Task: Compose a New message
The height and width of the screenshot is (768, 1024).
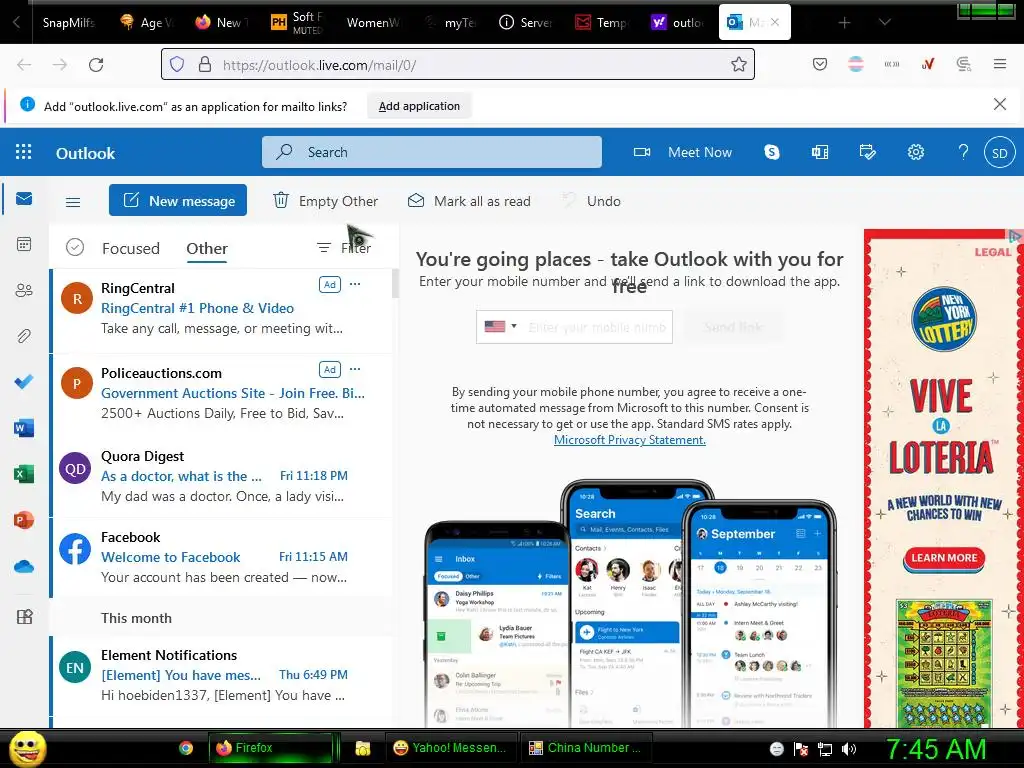Action: tap(178, 200)
